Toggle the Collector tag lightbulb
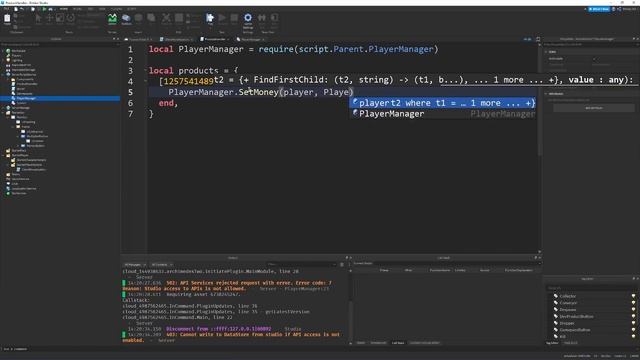 (633, 296)
